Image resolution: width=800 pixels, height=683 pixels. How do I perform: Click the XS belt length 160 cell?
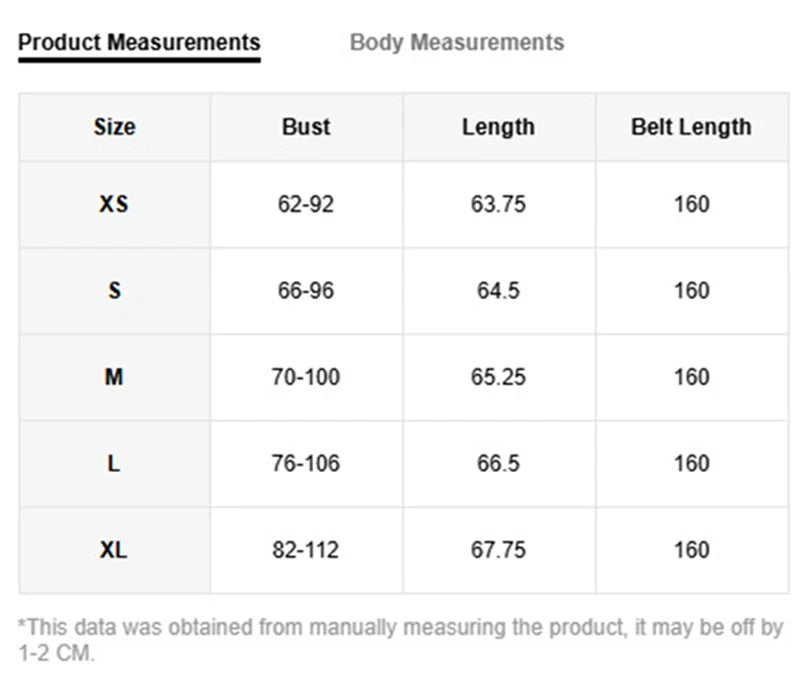[x=692, y=205]
